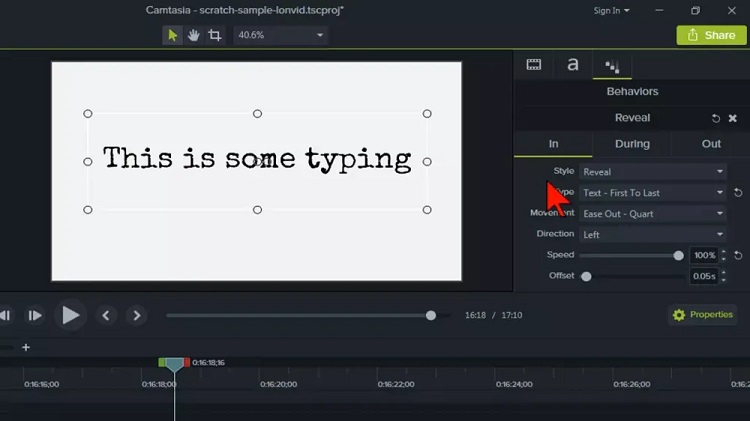Click the red playhead out-point handle
The width and height of the screenshot is (750, 421).
187,363
